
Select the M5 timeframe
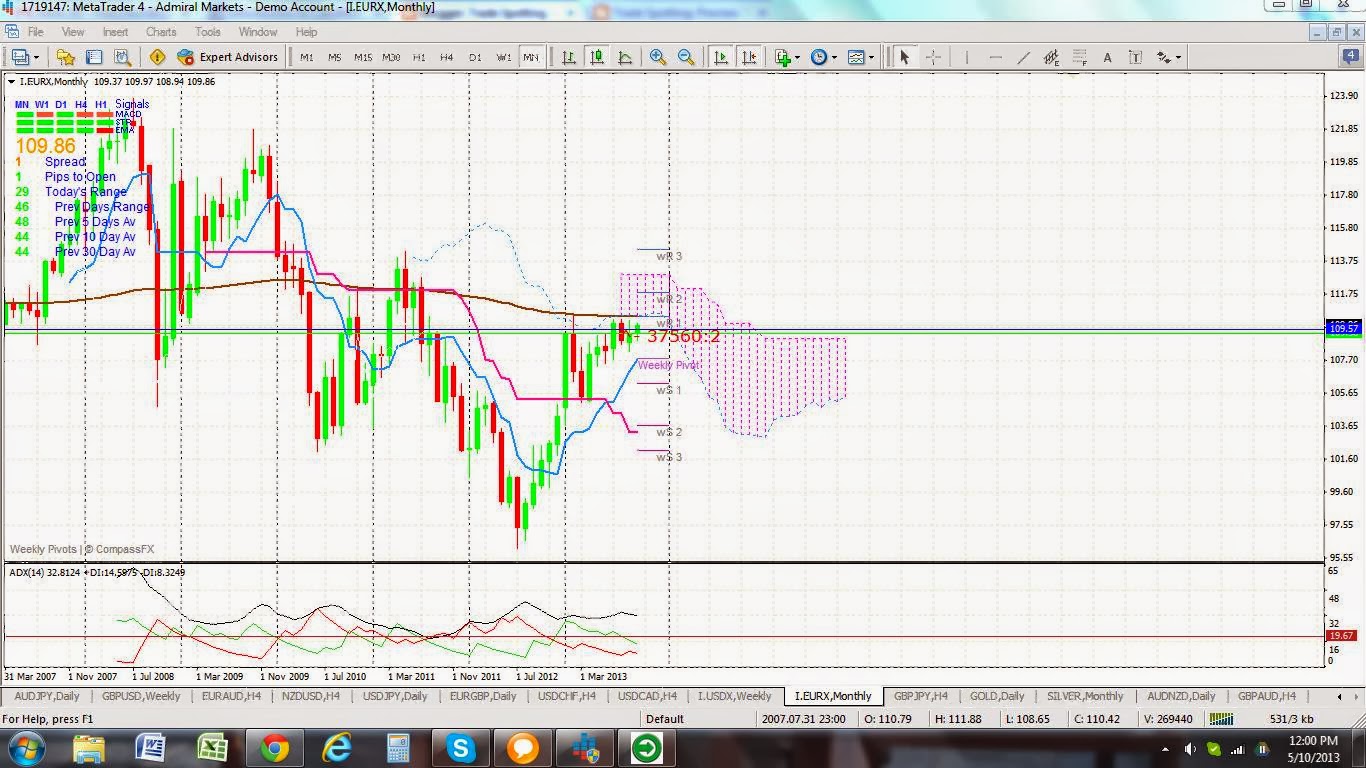pos(334,57)
